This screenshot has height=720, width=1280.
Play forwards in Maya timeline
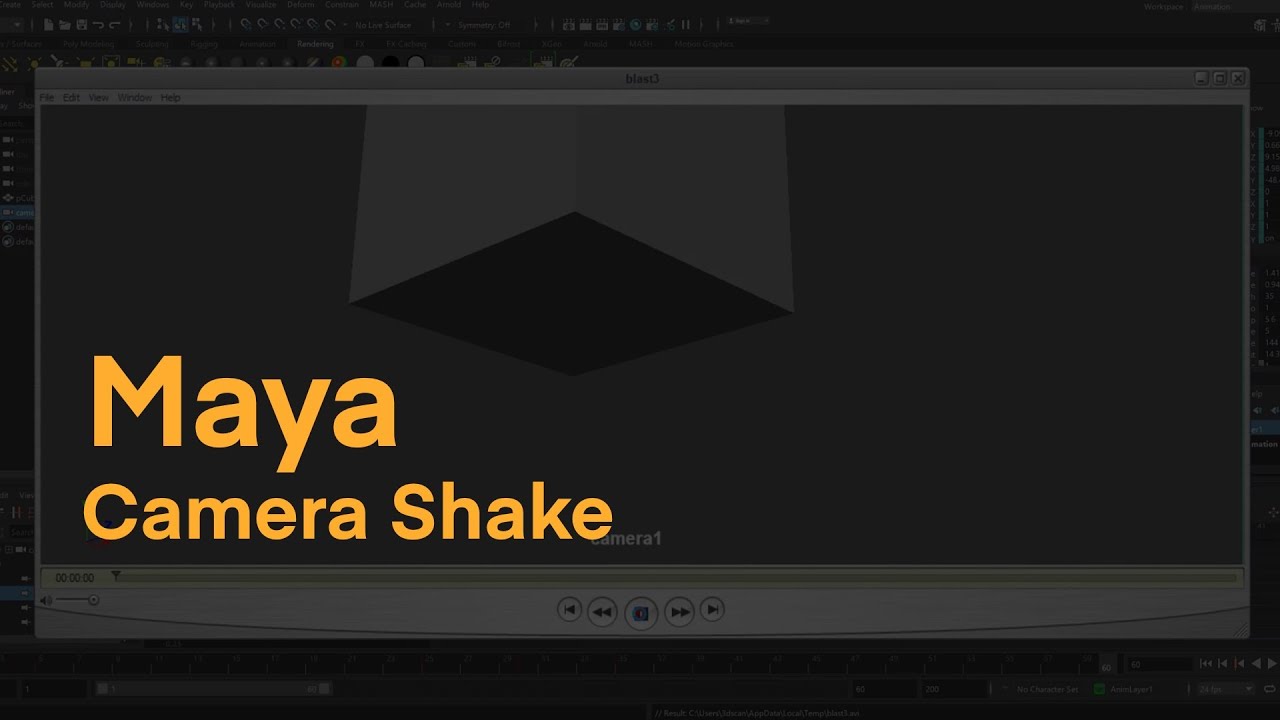[x=1272, y=663]
